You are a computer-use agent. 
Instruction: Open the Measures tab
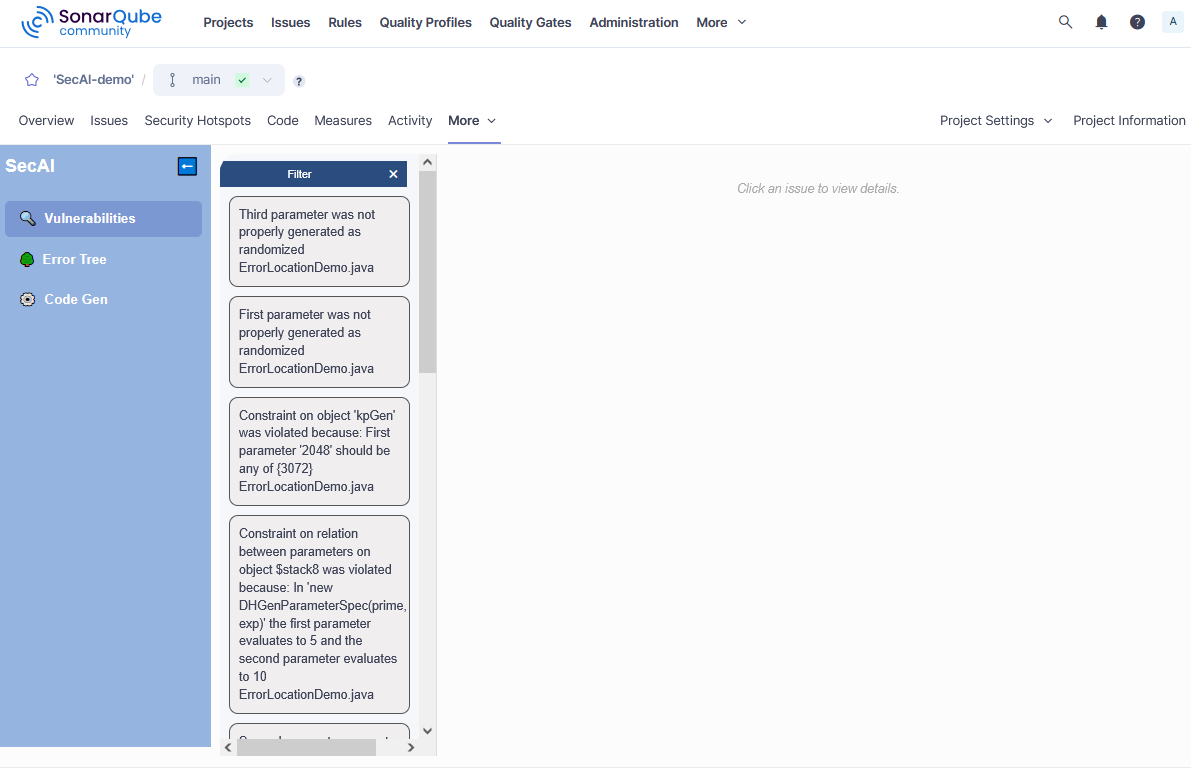pyautogui.click(x=343, y=121)
